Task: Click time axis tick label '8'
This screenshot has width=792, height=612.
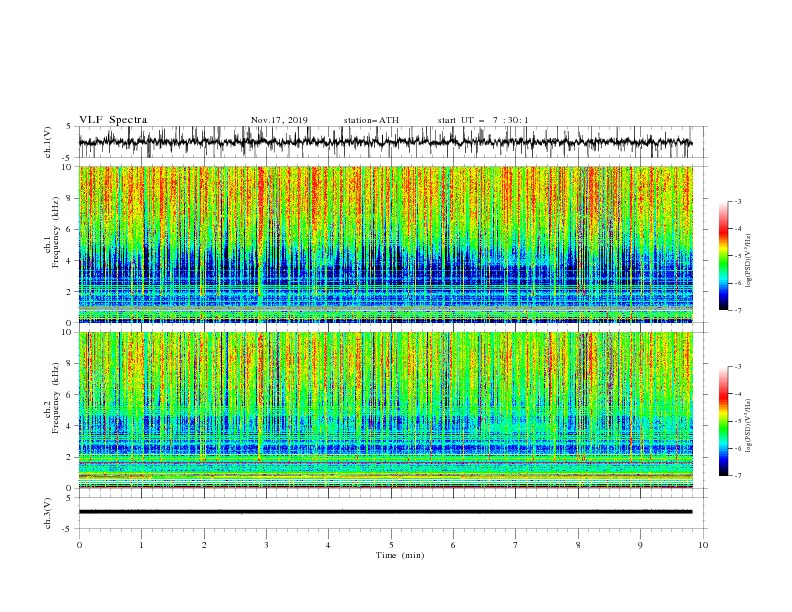Action: [x=578, y=545]
